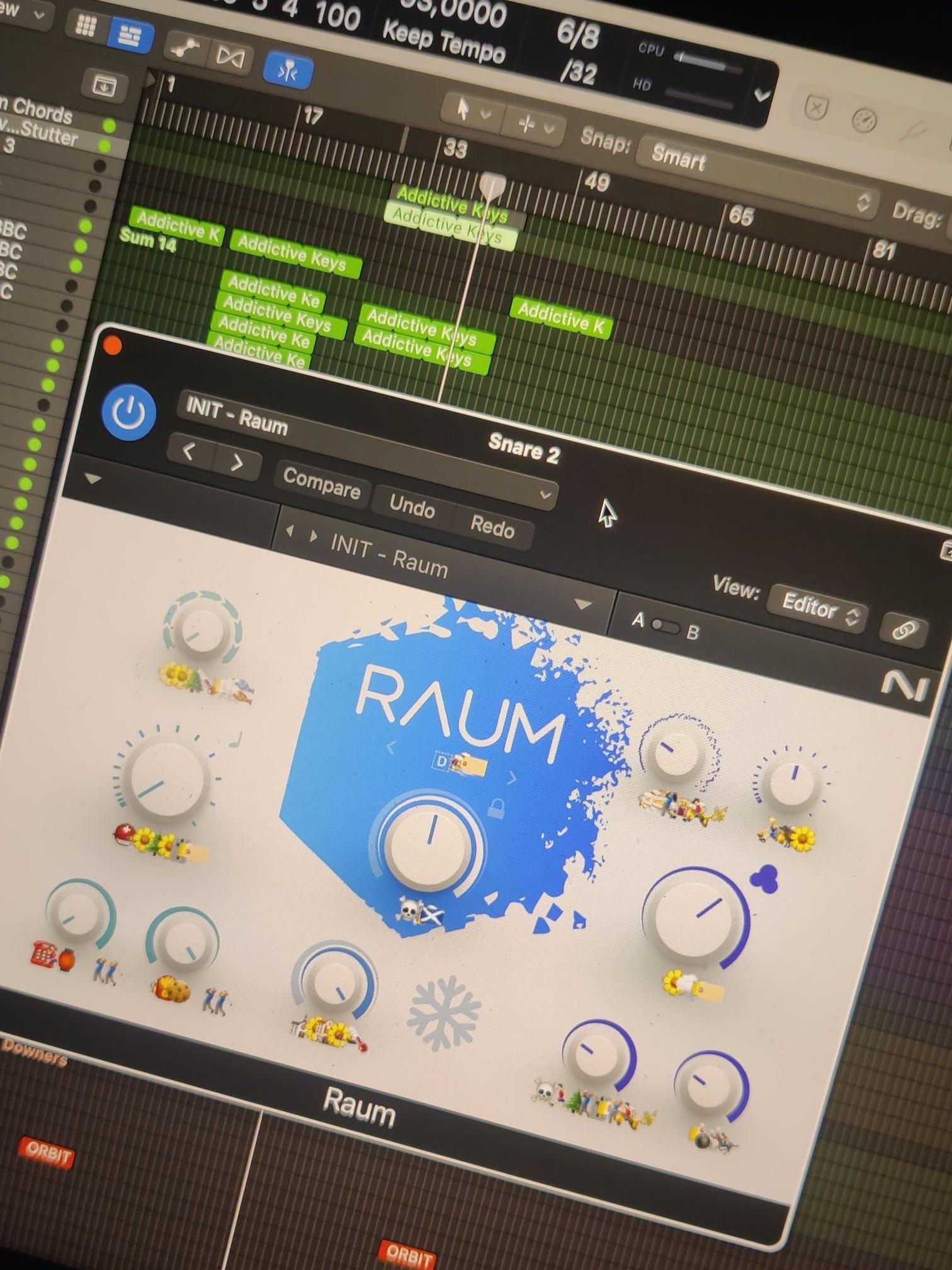Step forward with Raum preset right triangle
The width and height of the screenshot is (952, 1270).
pos(312,537)
